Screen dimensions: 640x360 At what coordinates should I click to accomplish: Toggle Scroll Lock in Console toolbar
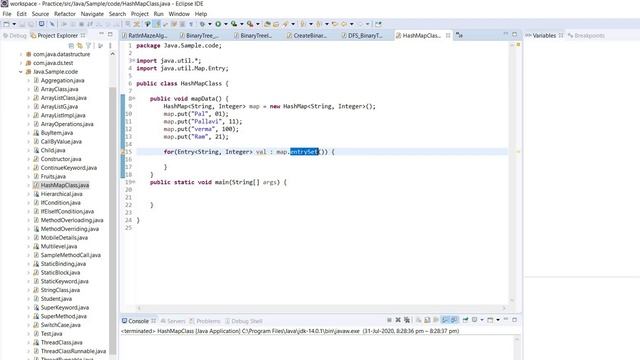(x=427, y=320)
